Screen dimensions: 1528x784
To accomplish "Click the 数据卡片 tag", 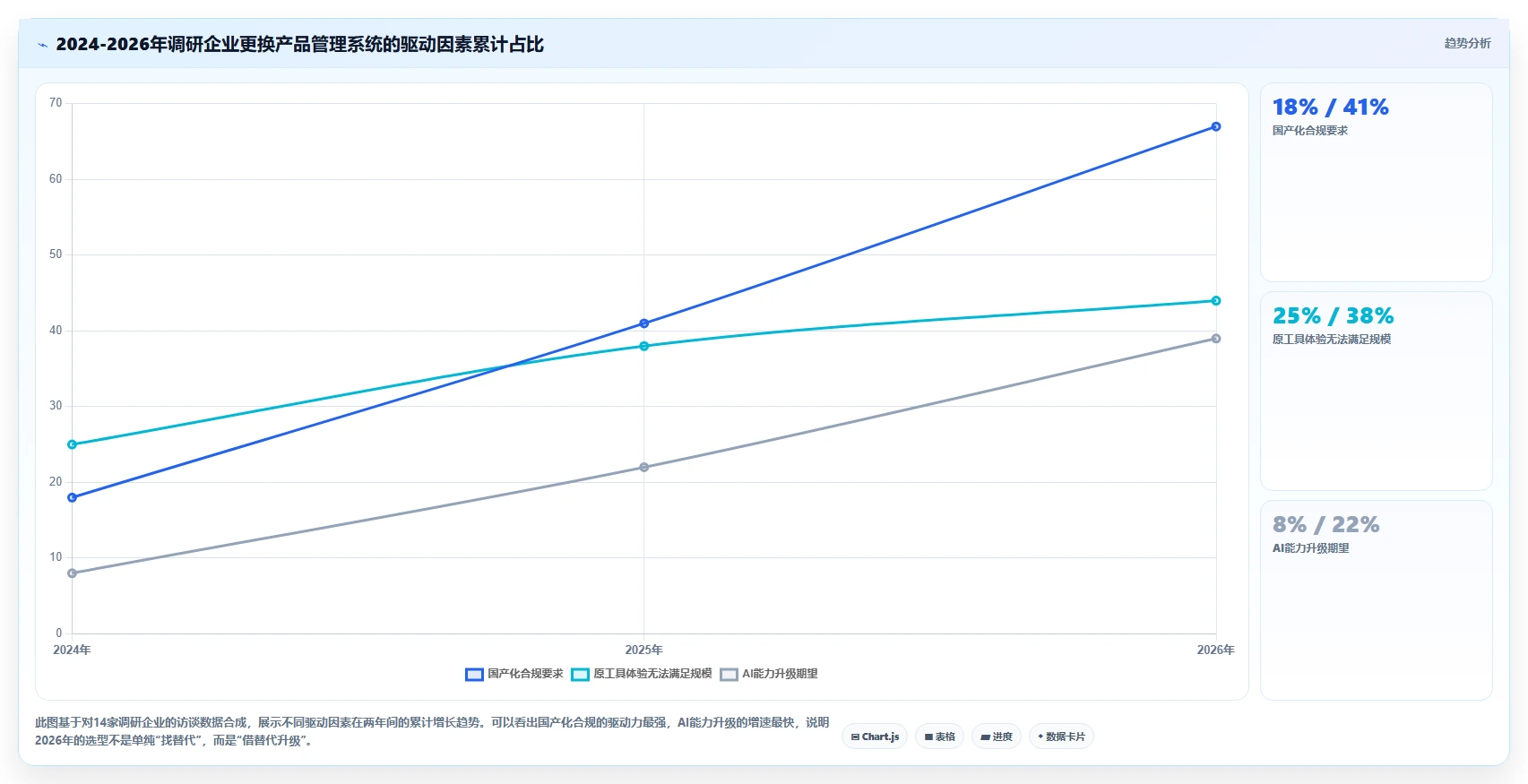I will pyautogui.click(x=1061, y=737).
